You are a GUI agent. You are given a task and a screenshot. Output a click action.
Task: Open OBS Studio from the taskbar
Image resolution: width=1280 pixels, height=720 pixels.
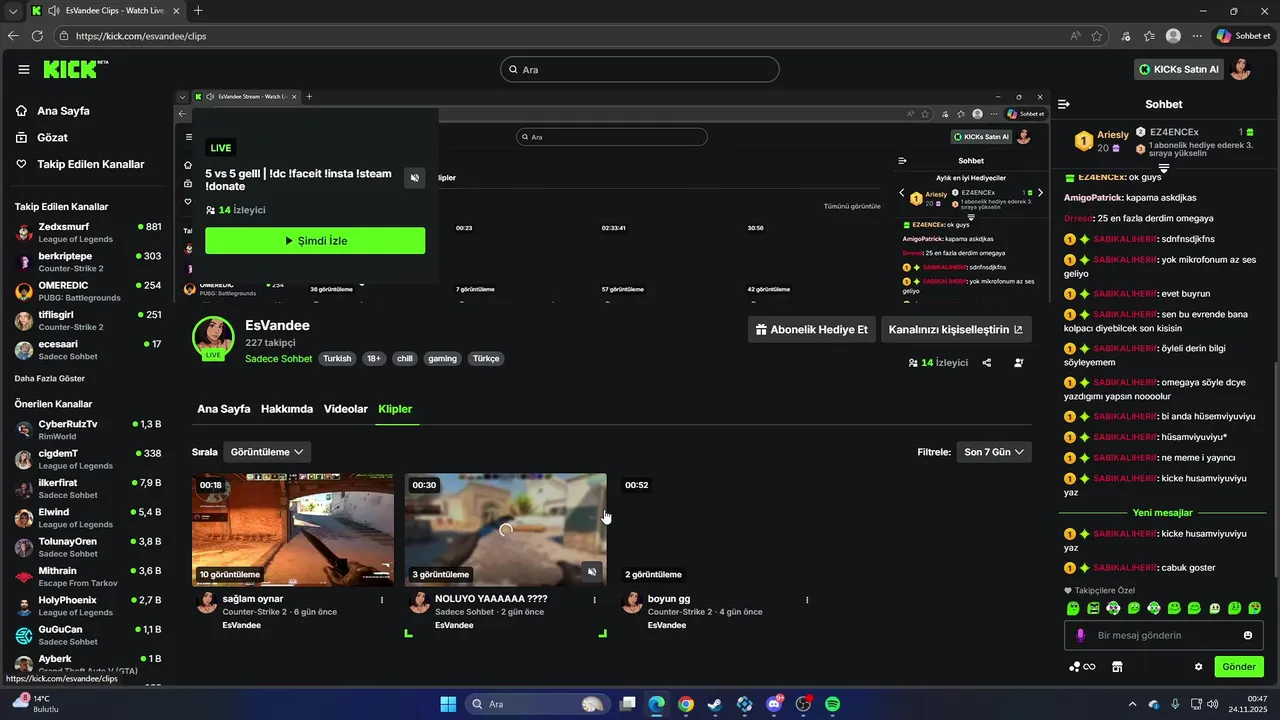[x=803, y=704]
